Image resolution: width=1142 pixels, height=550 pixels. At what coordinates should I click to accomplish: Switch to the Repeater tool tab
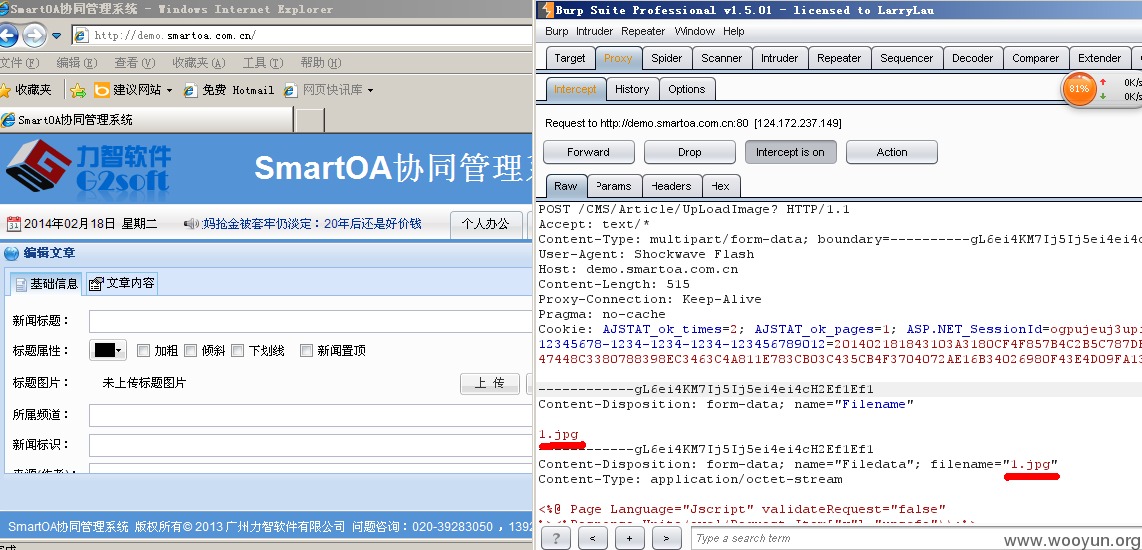pyautogui.click(x=839, y=58)
